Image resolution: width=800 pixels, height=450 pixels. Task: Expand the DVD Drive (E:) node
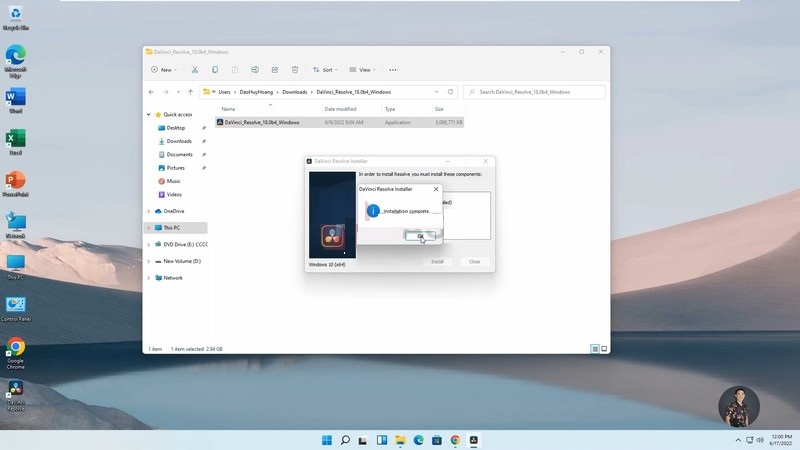coord(148,244)
